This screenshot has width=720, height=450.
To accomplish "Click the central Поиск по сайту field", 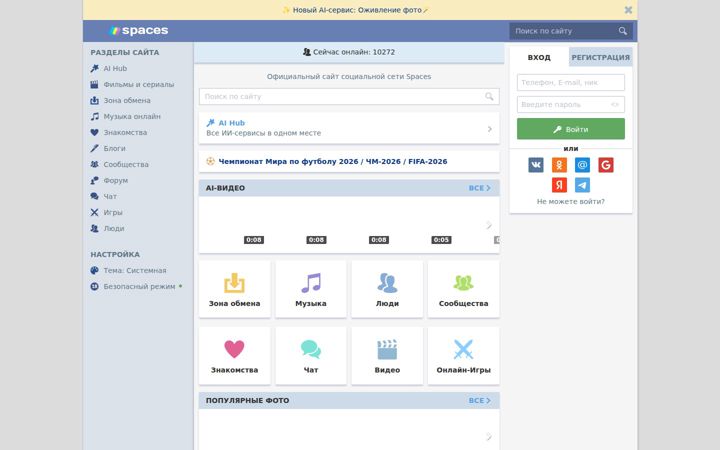I will coord(349,96).
